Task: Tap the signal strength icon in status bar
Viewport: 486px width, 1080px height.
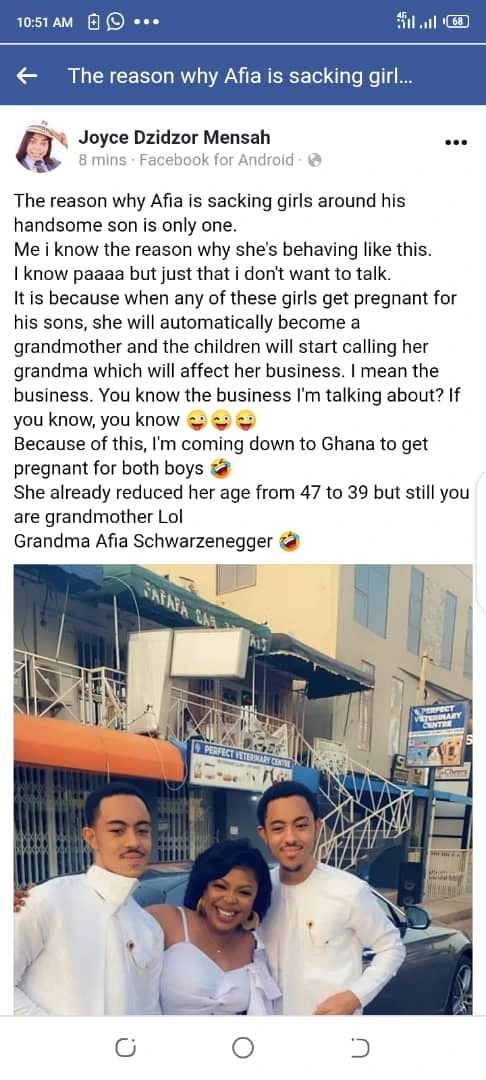Action: (418, 21)
